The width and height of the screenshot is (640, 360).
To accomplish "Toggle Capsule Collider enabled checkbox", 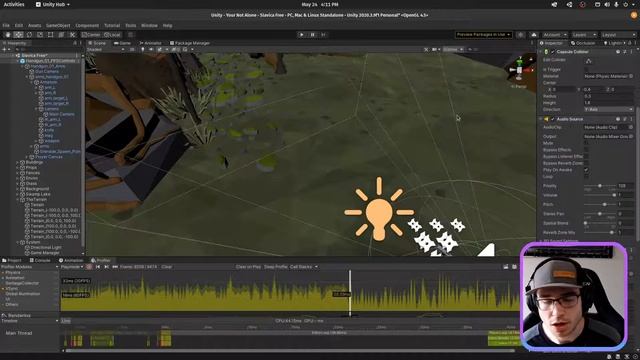I will point(553,52).
